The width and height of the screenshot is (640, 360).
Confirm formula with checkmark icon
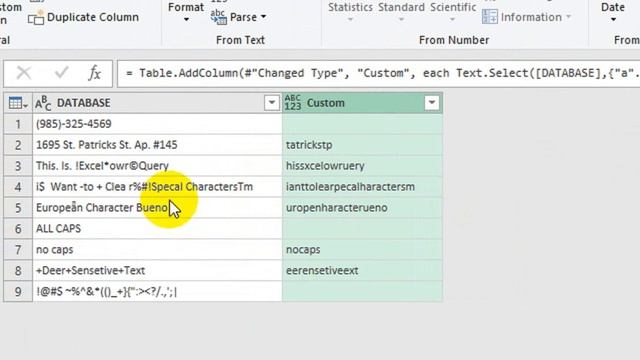(61, 73)
